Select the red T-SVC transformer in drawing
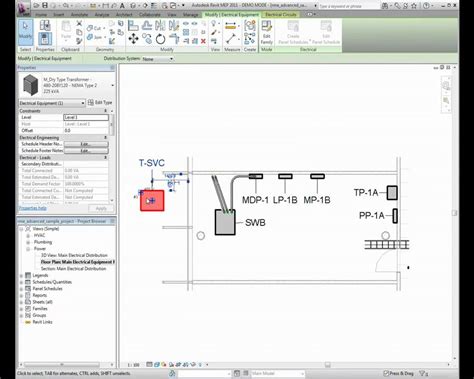 click(152, 200)
